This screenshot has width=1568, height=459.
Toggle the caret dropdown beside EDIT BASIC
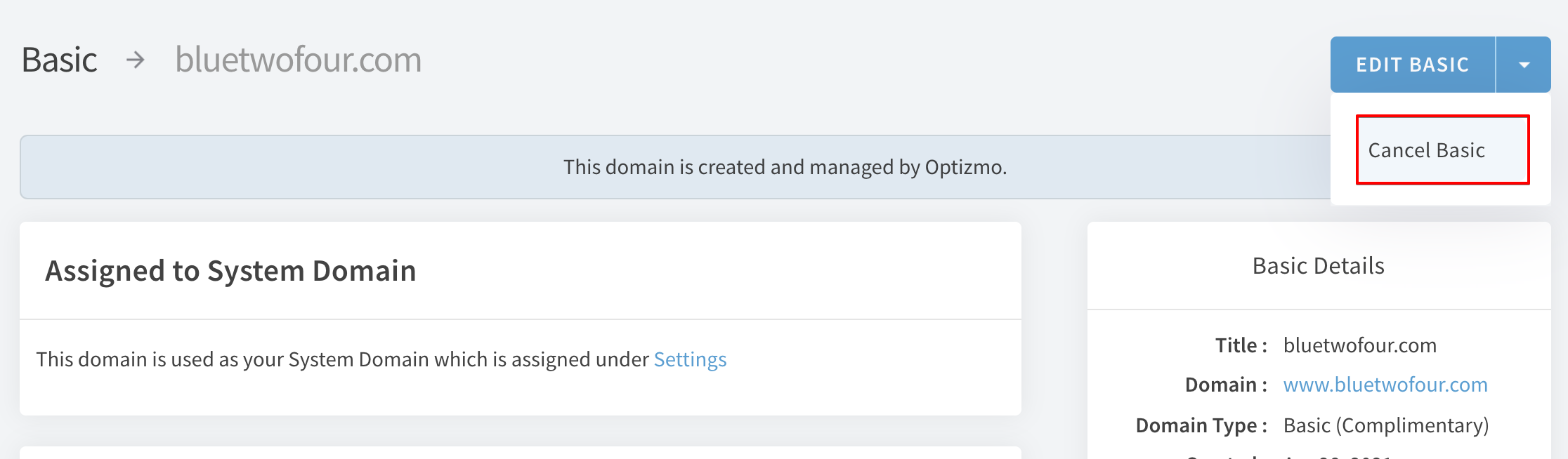point(1524,65)
